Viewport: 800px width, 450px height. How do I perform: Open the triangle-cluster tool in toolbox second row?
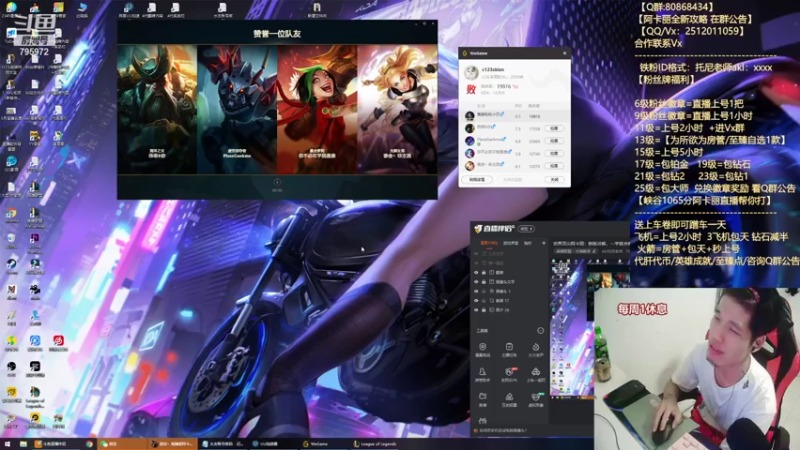point(536,374)
